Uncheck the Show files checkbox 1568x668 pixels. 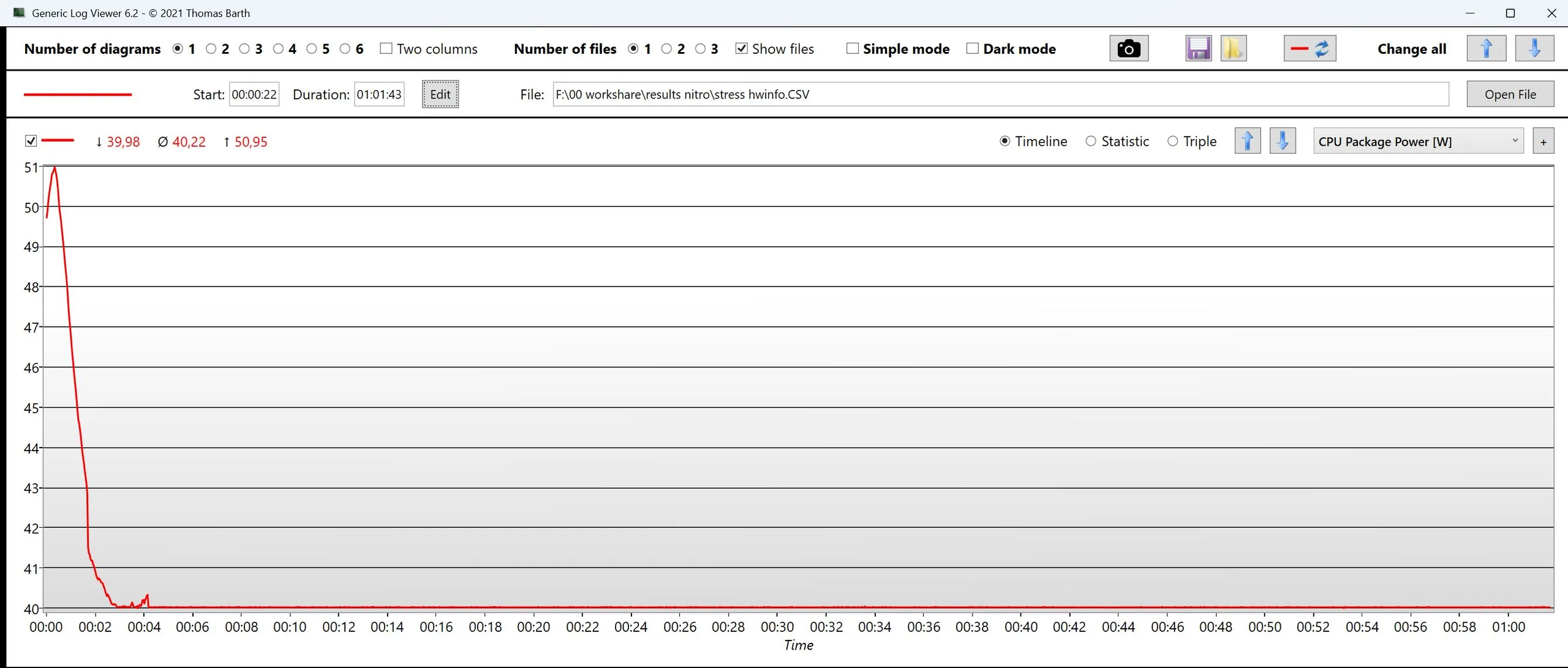pos(741,48)
